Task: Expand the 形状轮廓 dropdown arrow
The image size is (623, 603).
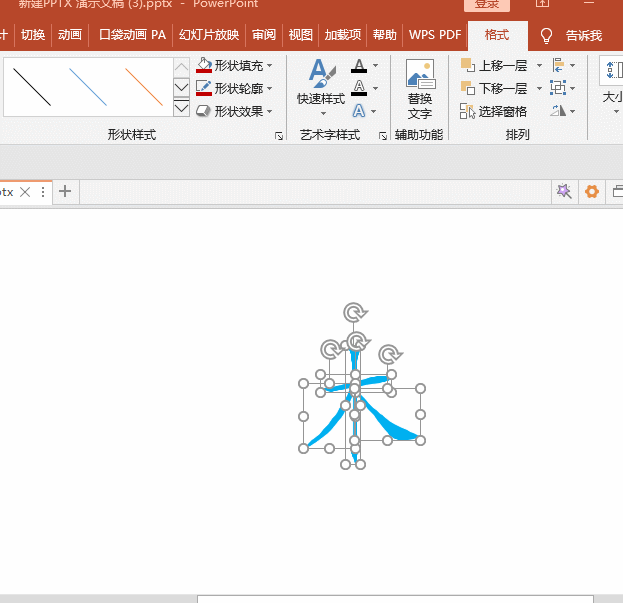Action: point(270,88)
